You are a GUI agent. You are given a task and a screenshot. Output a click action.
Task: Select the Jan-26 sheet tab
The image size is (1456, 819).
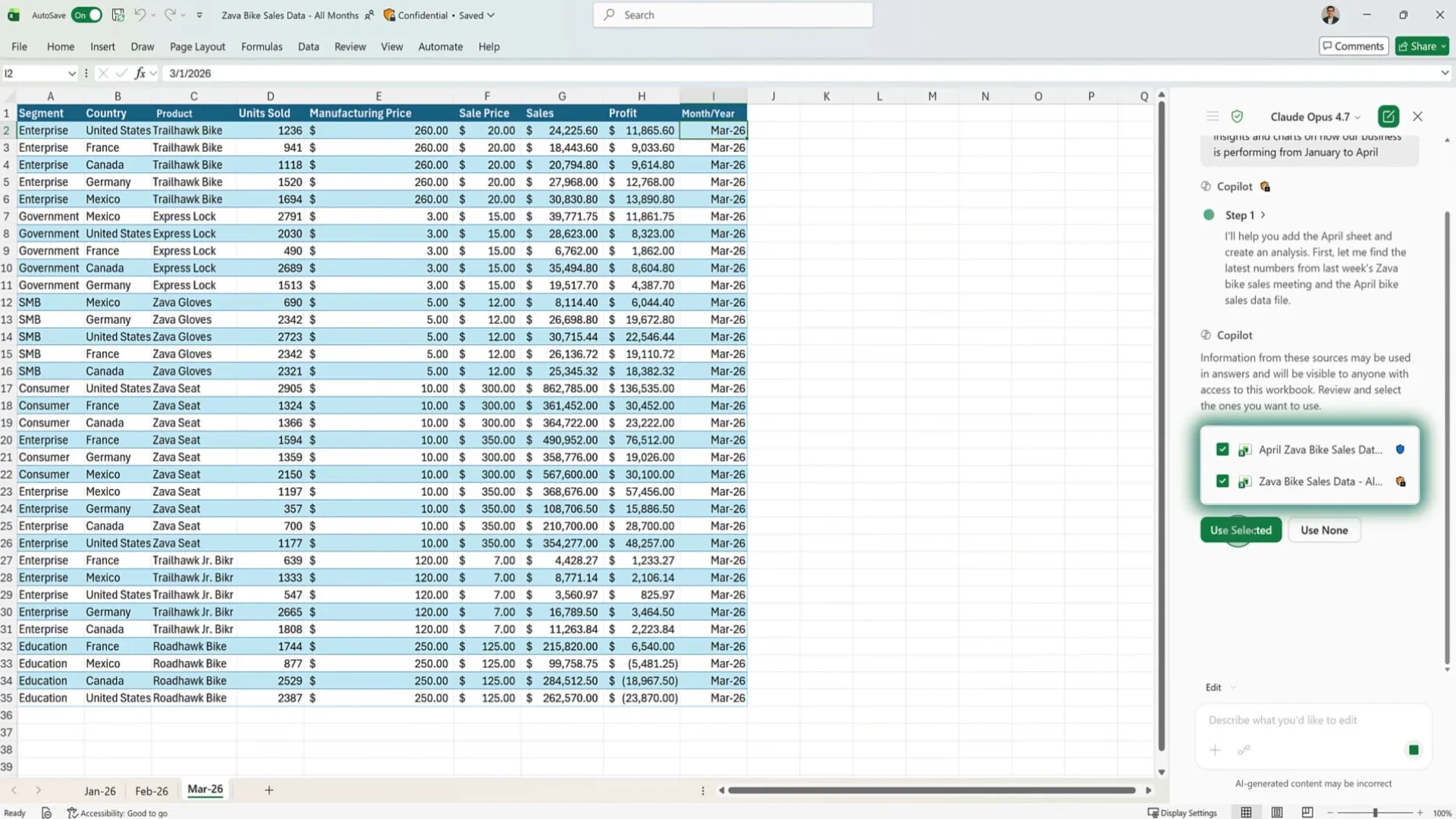(x=99, y=790)
